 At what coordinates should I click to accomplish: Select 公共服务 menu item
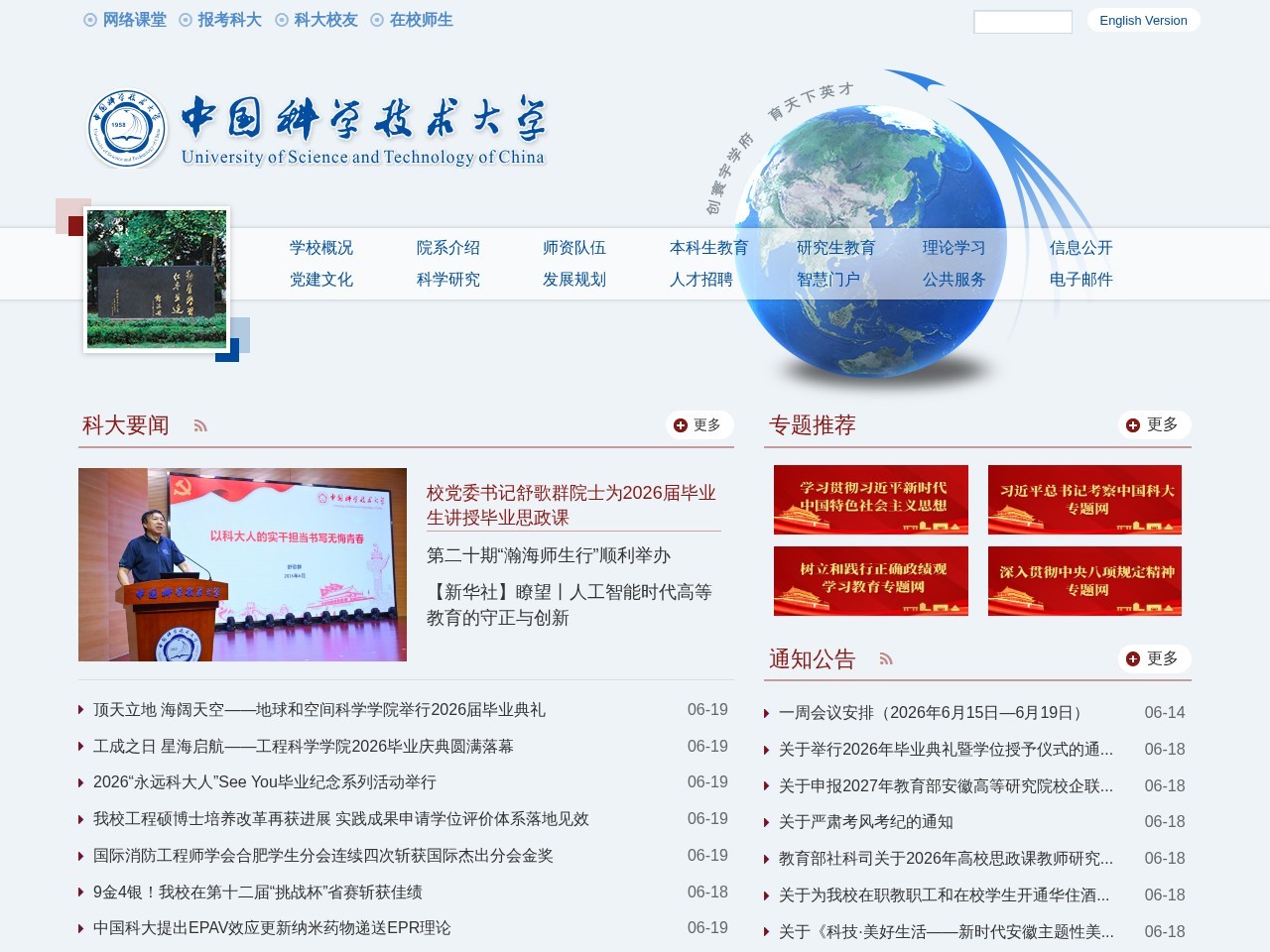click(x=954, y=280)
